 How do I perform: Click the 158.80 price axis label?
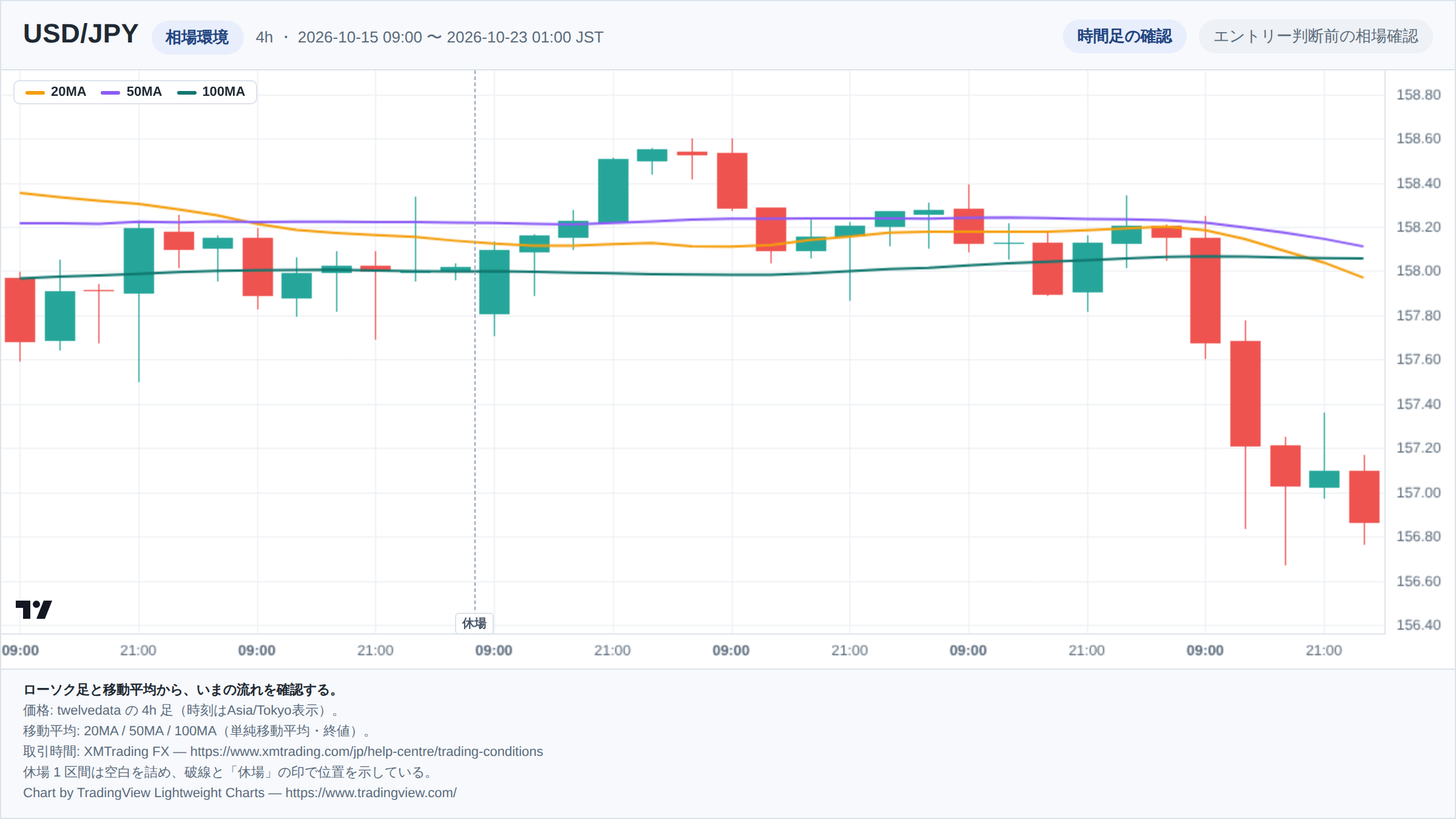tap(1418, 95)
